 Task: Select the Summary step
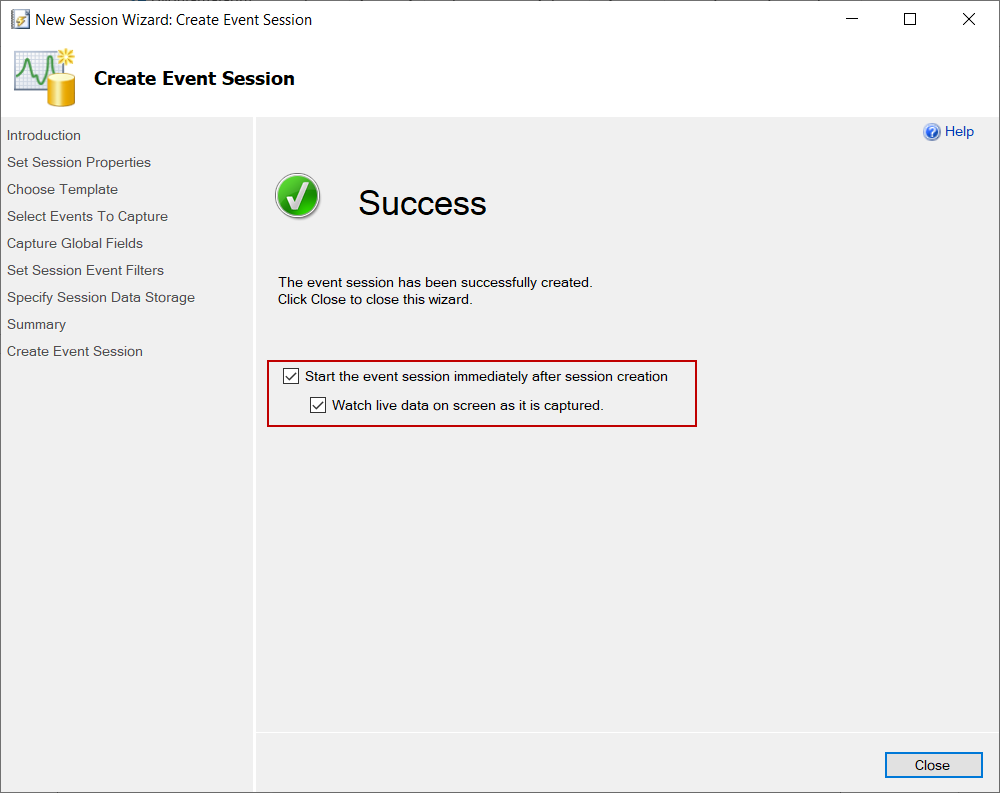tap(36, 324)
